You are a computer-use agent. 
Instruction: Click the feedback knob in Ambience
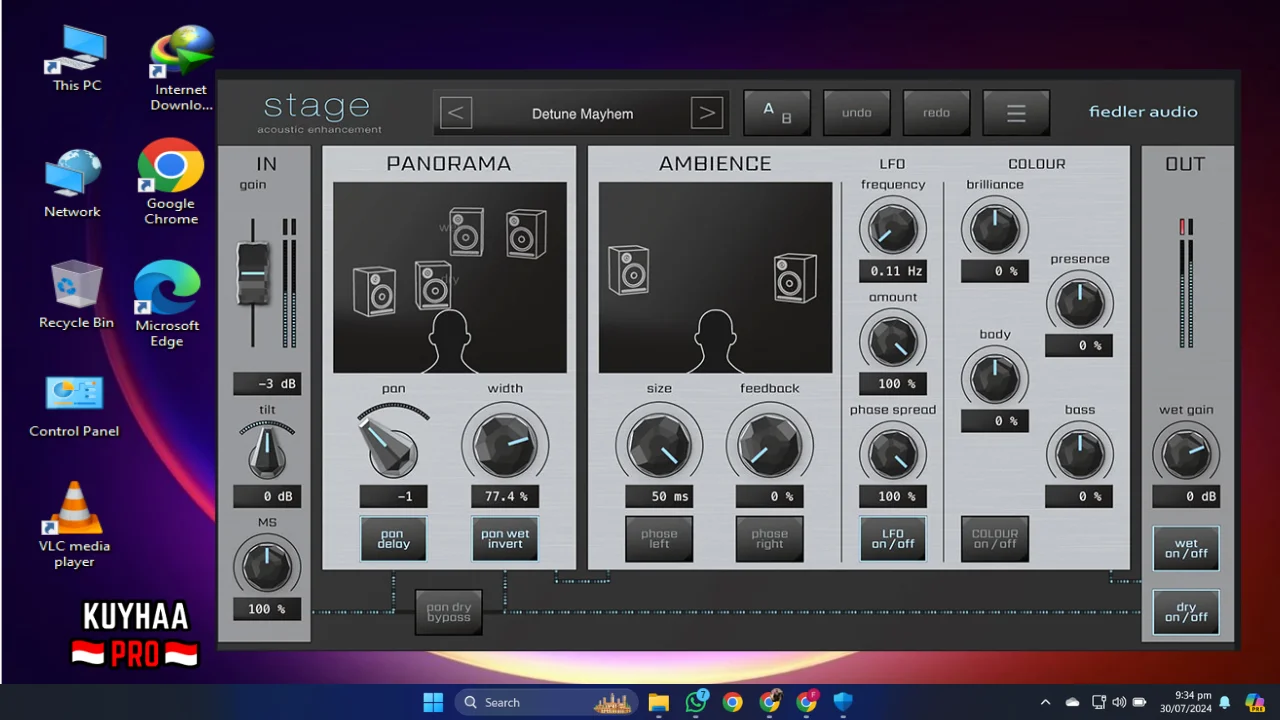tap(770, 445)
